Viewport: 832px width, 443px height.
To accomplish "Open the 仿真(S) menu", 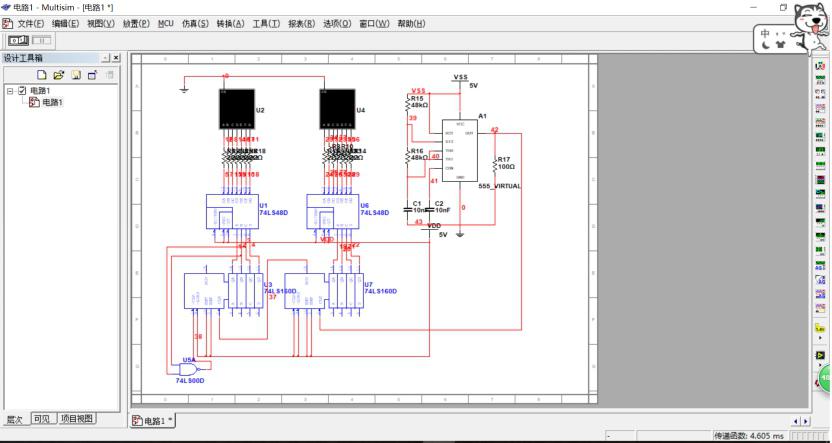I will [195, 24].
